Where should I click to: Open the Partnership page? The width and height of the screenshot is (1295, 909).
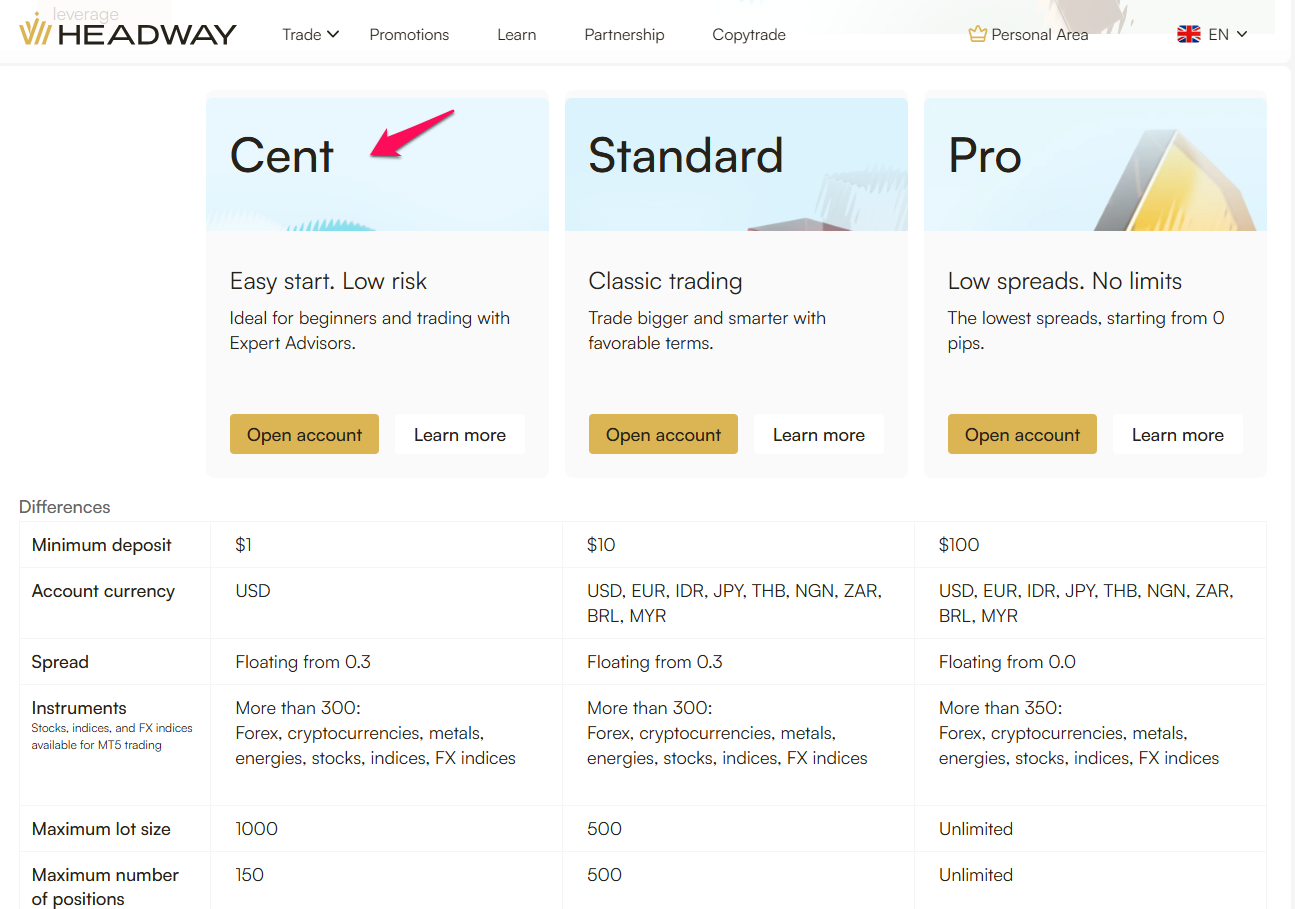pyautogui.click(x=624, y=34)
